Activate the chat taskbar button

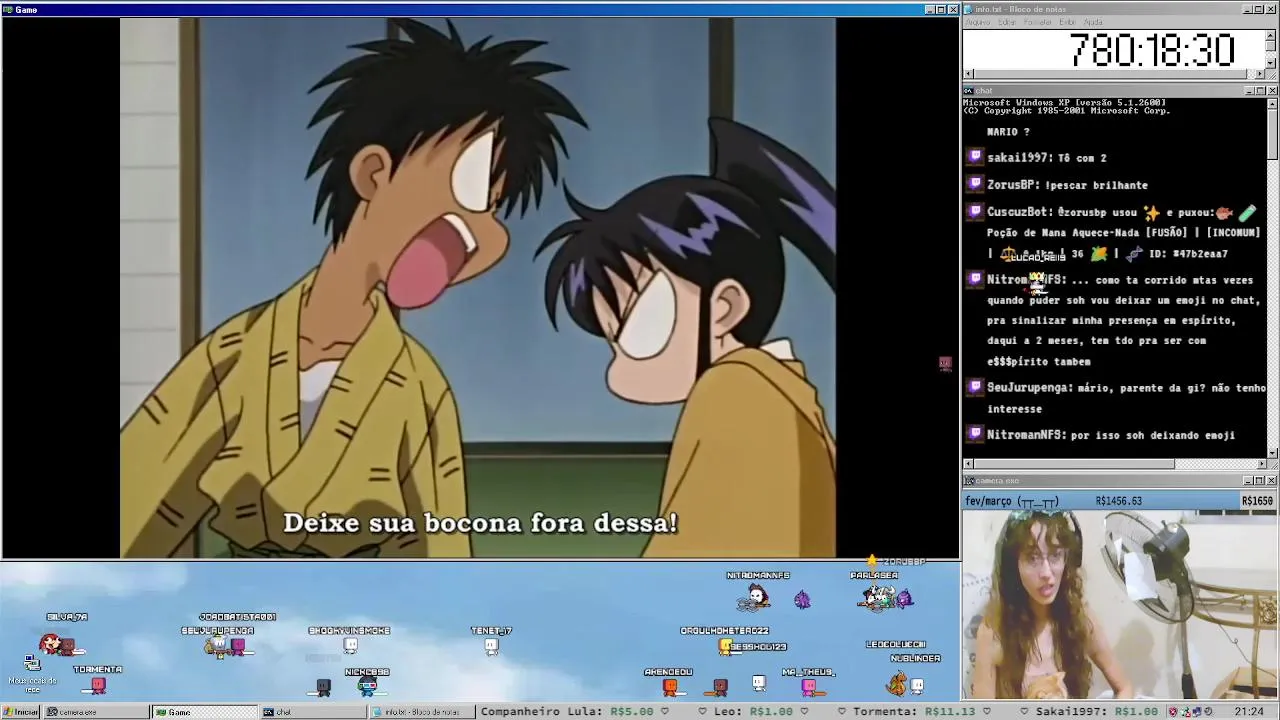(312, 712)
